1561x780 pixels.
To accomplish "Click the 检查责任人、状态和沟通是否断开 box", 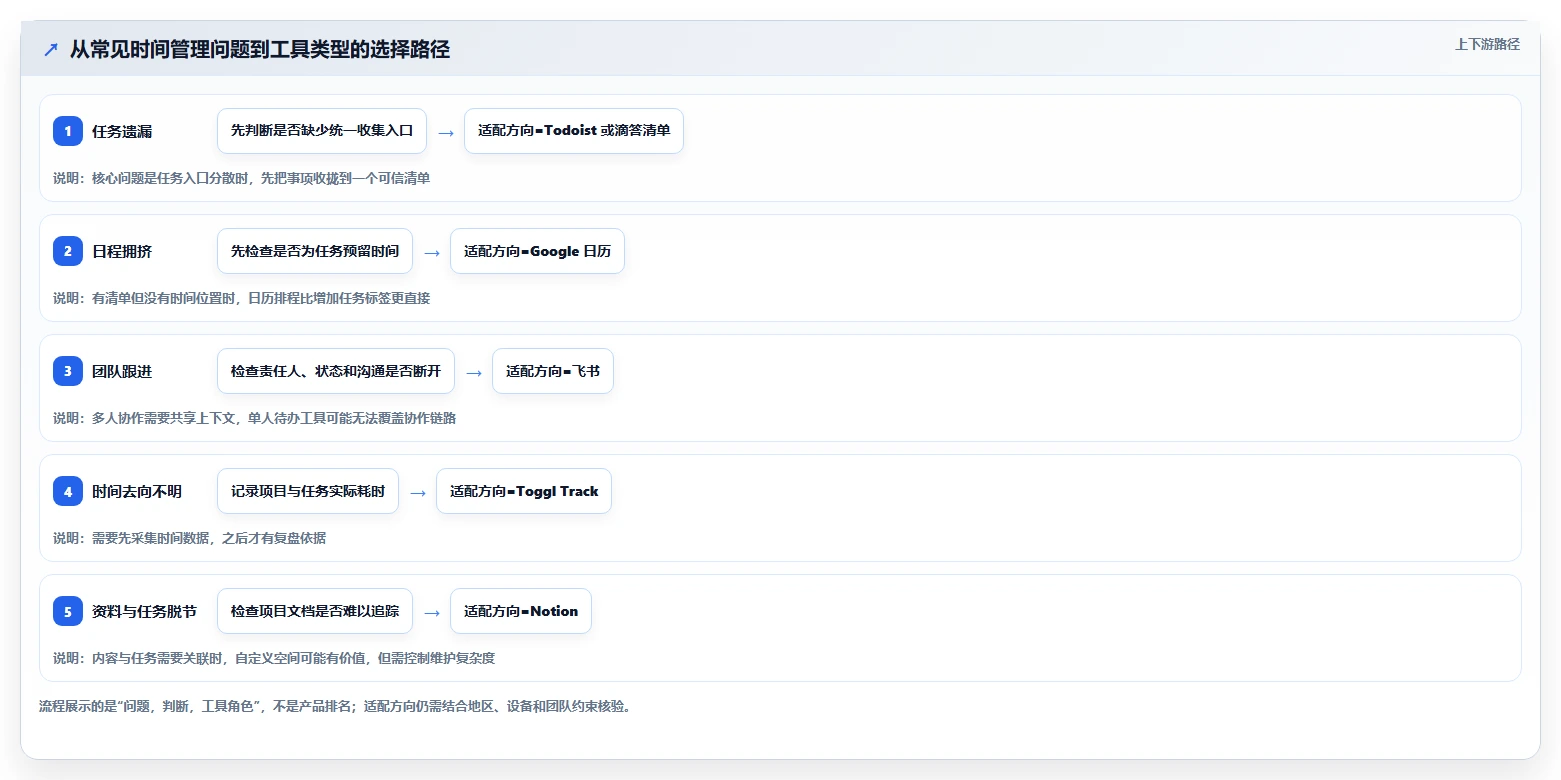I will pos(336,371).
